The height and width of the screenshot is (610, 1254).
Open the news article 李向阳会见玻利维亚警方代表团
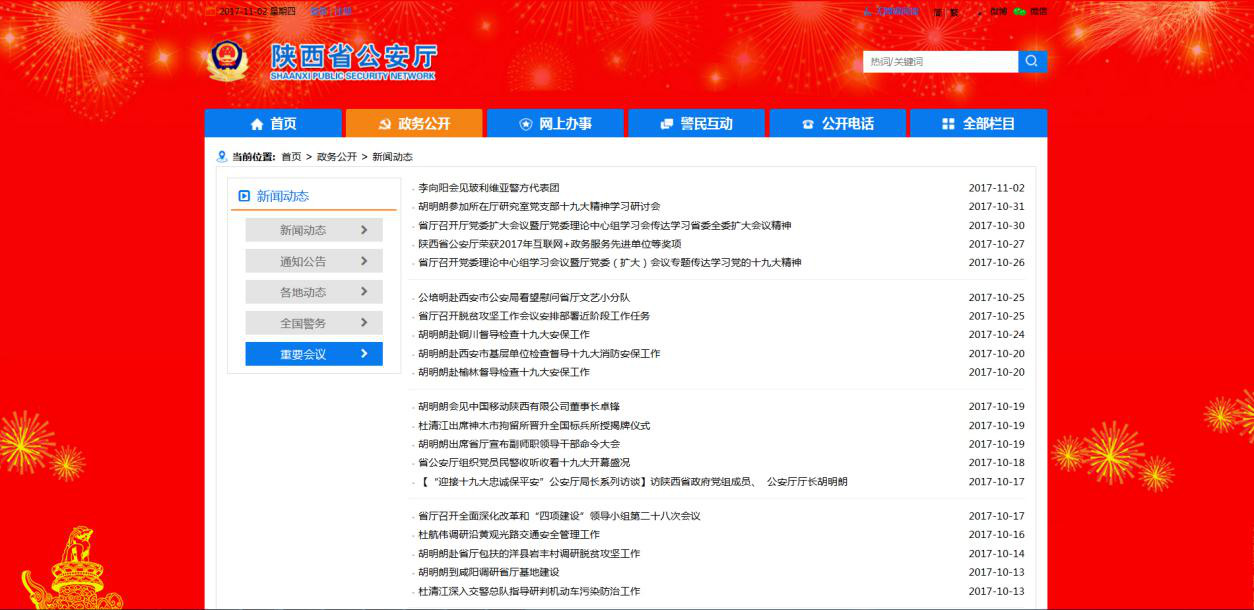tap(488, 188)
